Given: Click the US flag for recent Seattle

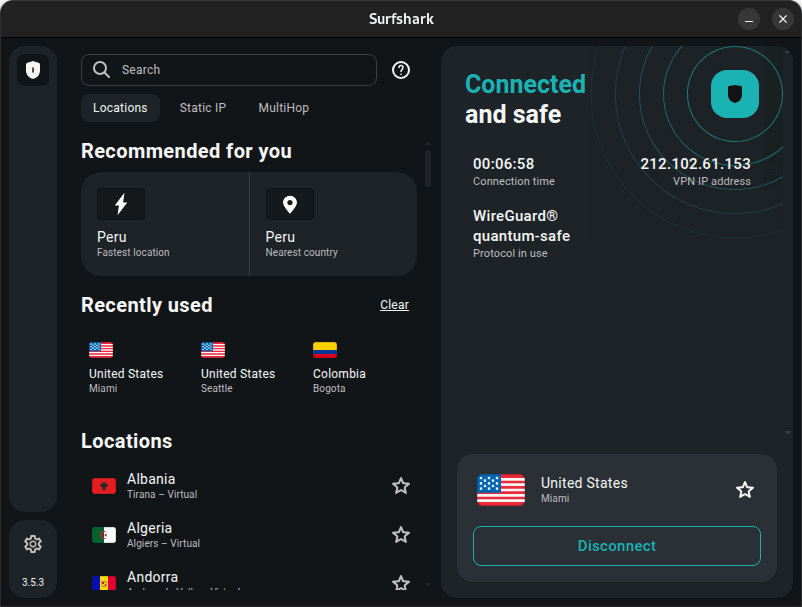Looking at the screenshot, I should click(x=213, y=350).
